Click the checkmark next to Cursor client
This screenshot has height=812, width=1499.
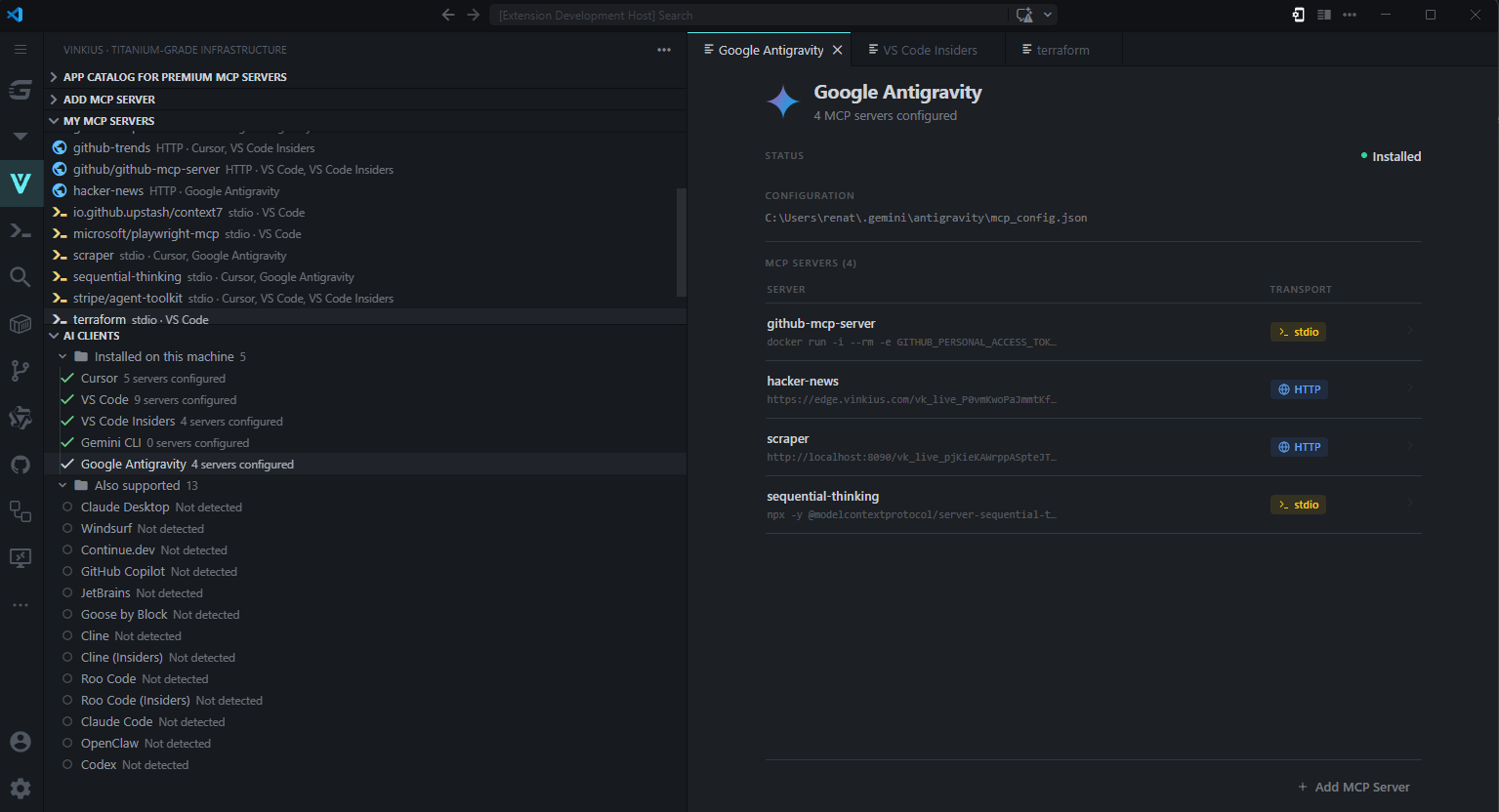(x=67, y=379)
